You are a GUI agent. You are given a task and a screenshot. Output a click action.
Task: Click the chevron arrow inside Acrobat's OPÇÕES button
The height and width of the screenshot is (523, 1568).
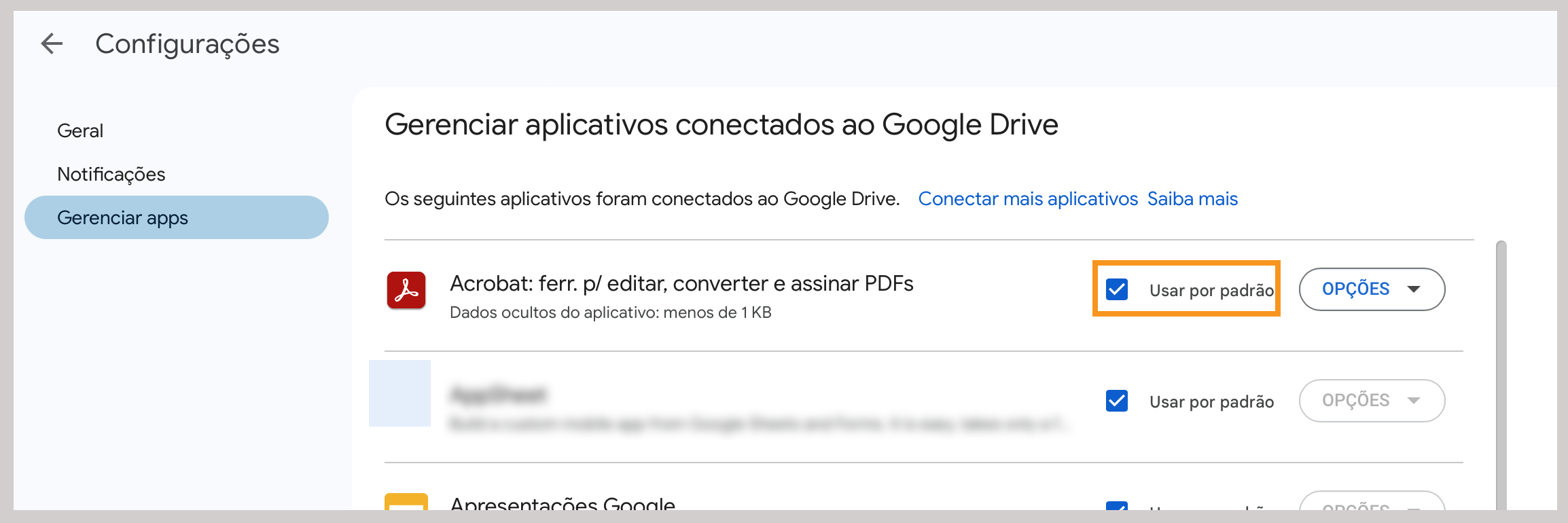[x=1415, y=289]
